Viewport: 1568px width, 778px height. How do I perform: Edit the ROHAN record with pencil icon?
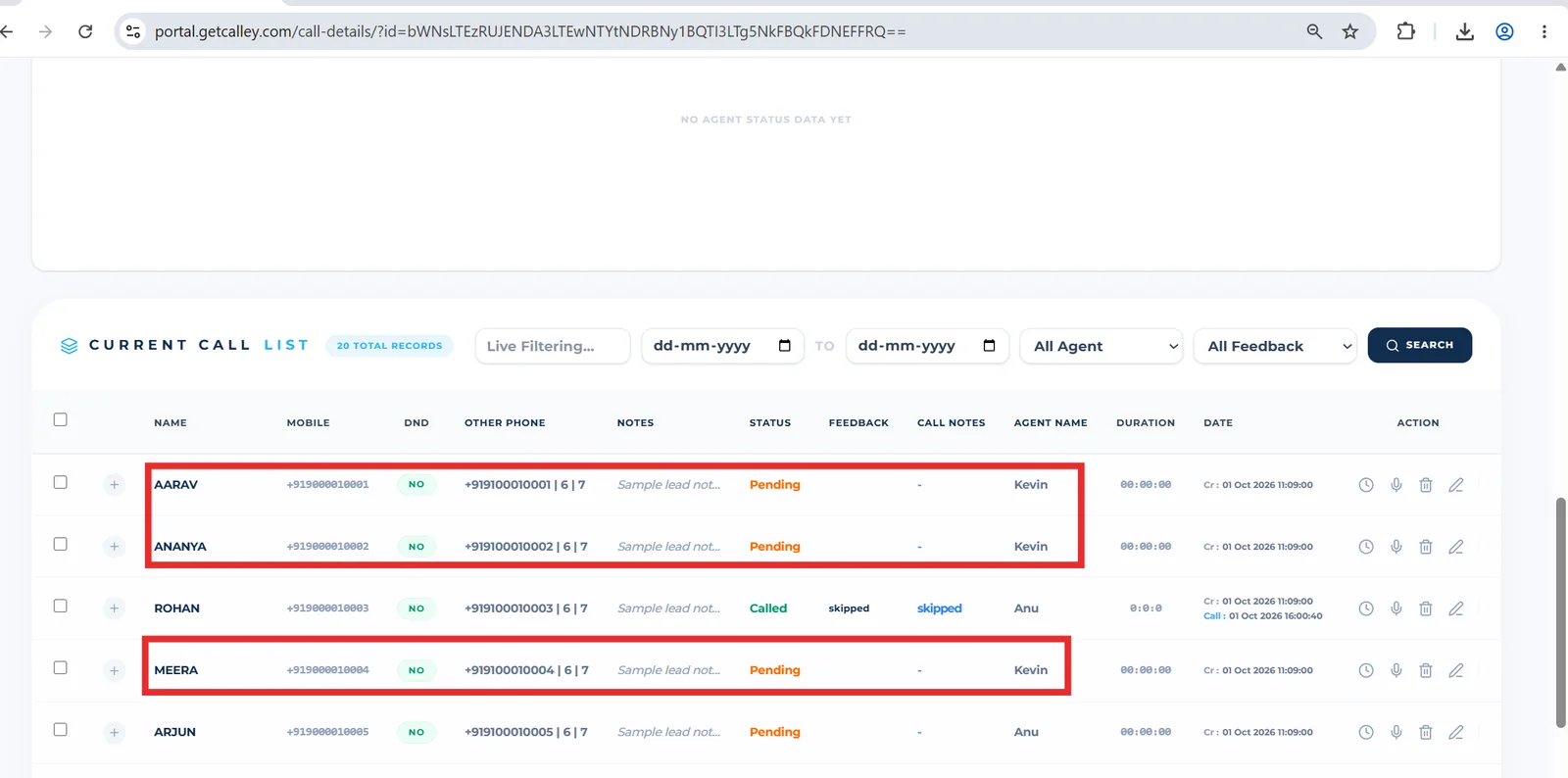1456,608
